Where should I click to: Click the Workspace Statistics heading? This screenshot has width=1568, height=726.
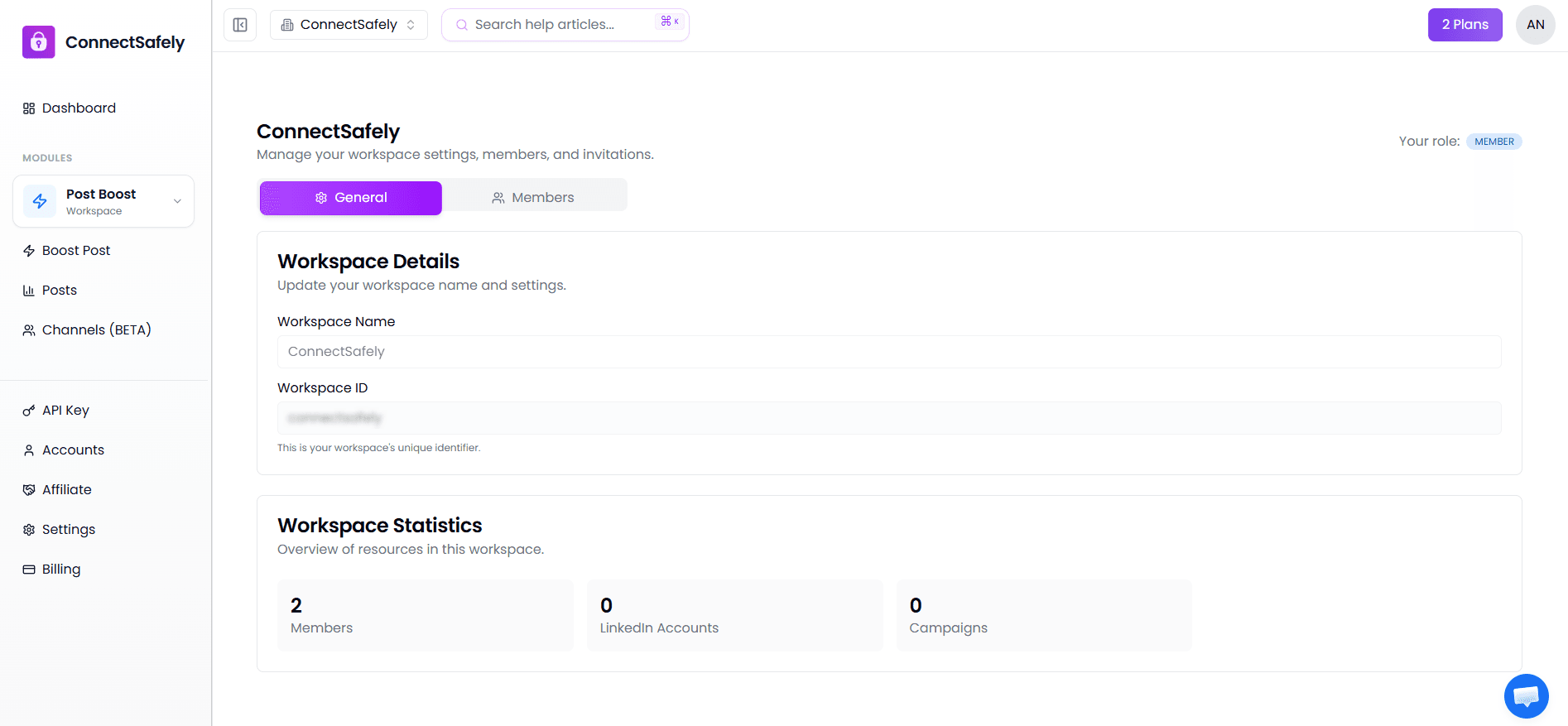coord(380,526)
